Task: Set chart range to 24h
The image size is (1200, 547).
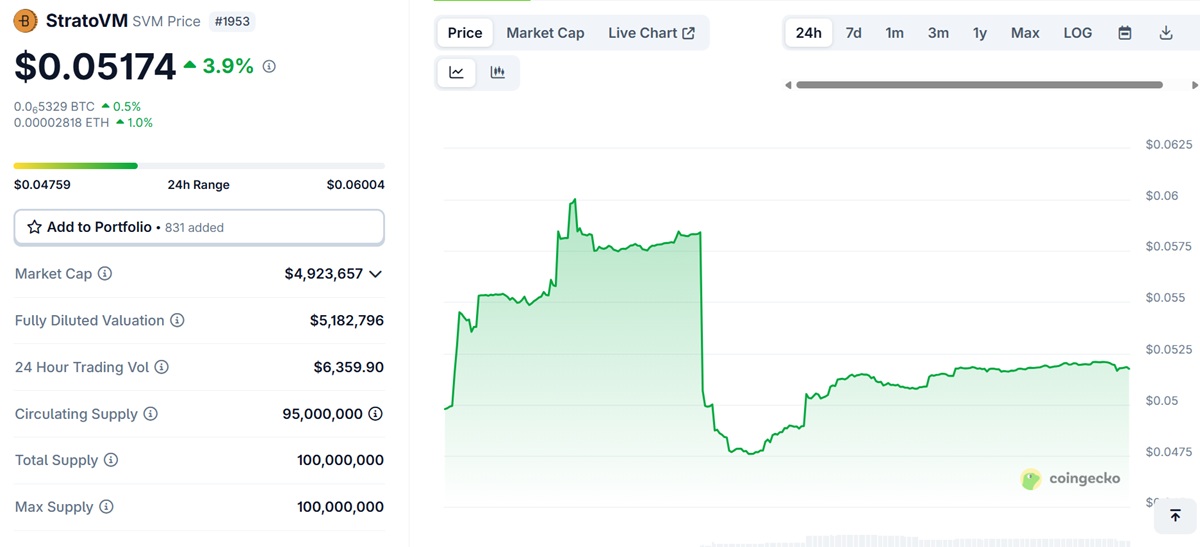Action: (x=809, y=33)
